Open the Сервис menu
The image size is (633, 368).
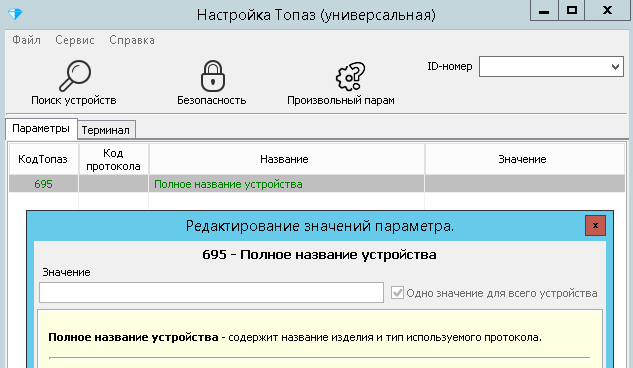(75, 40)
